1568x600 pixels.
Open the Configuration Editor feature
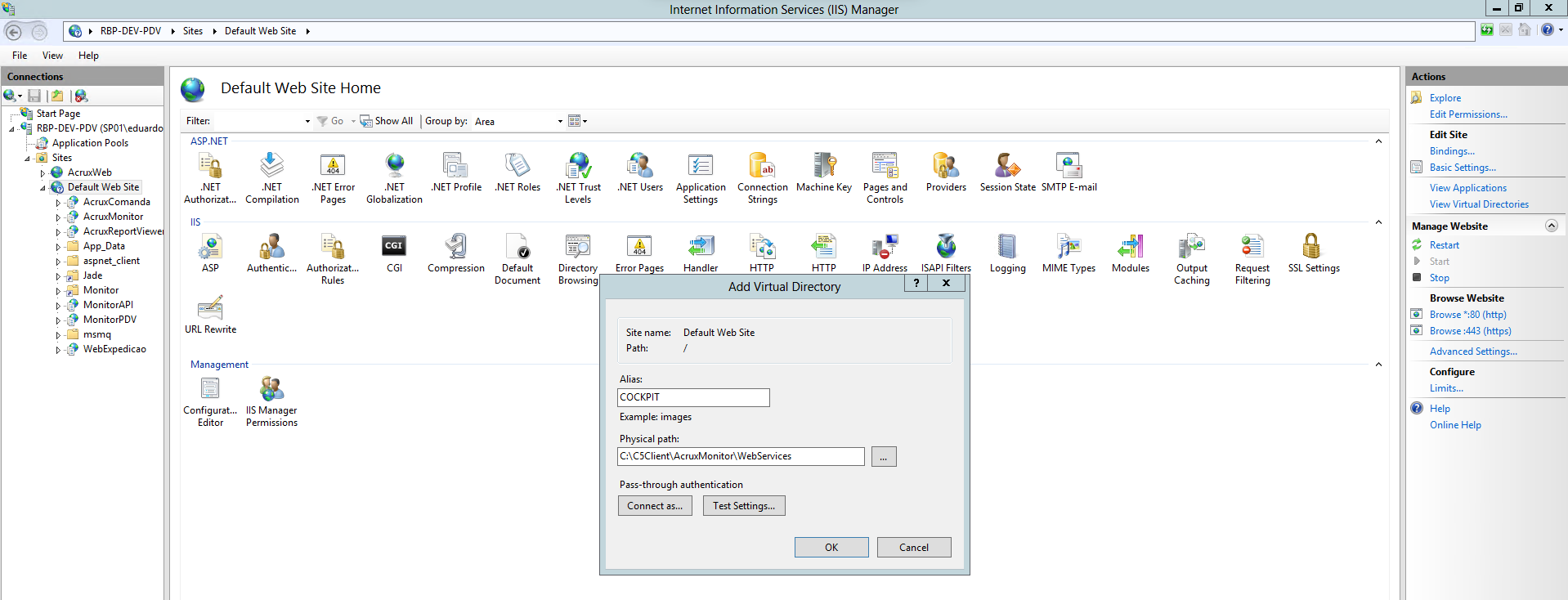210,401
